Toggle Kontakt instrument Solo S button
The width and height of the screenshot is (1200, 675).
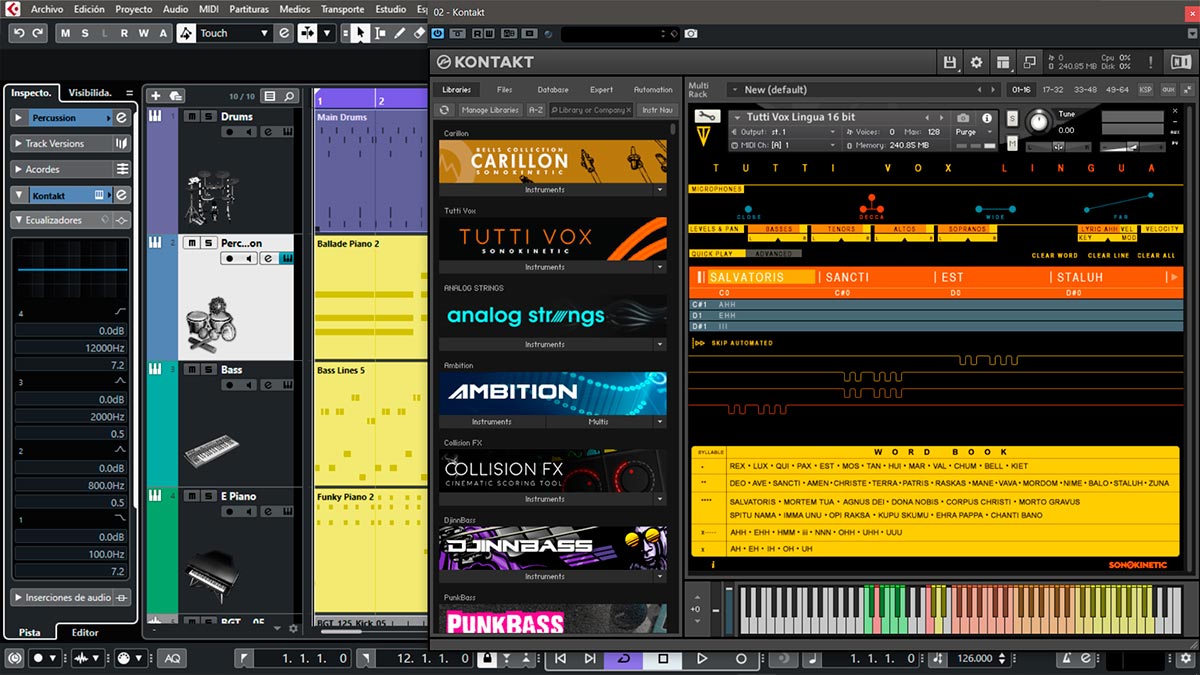click(x=1012, y=118)
